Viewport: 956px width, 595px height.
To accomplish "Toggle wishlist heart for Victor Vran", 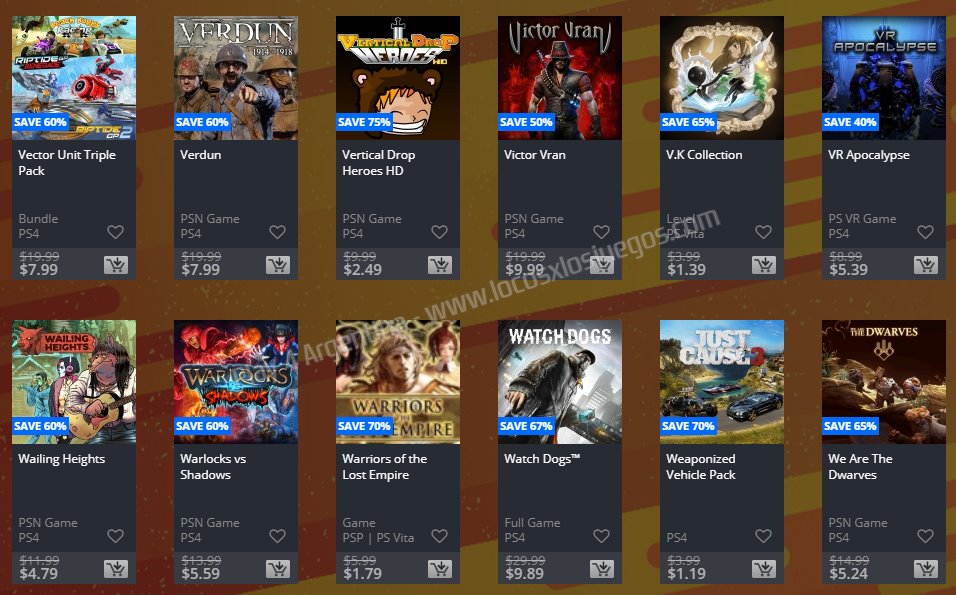I will point(601,232).
